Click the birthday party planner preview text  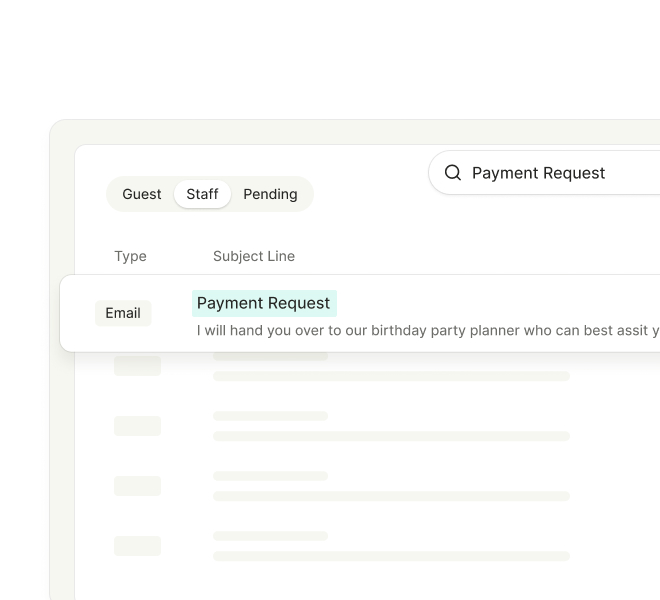pos(428,331)
